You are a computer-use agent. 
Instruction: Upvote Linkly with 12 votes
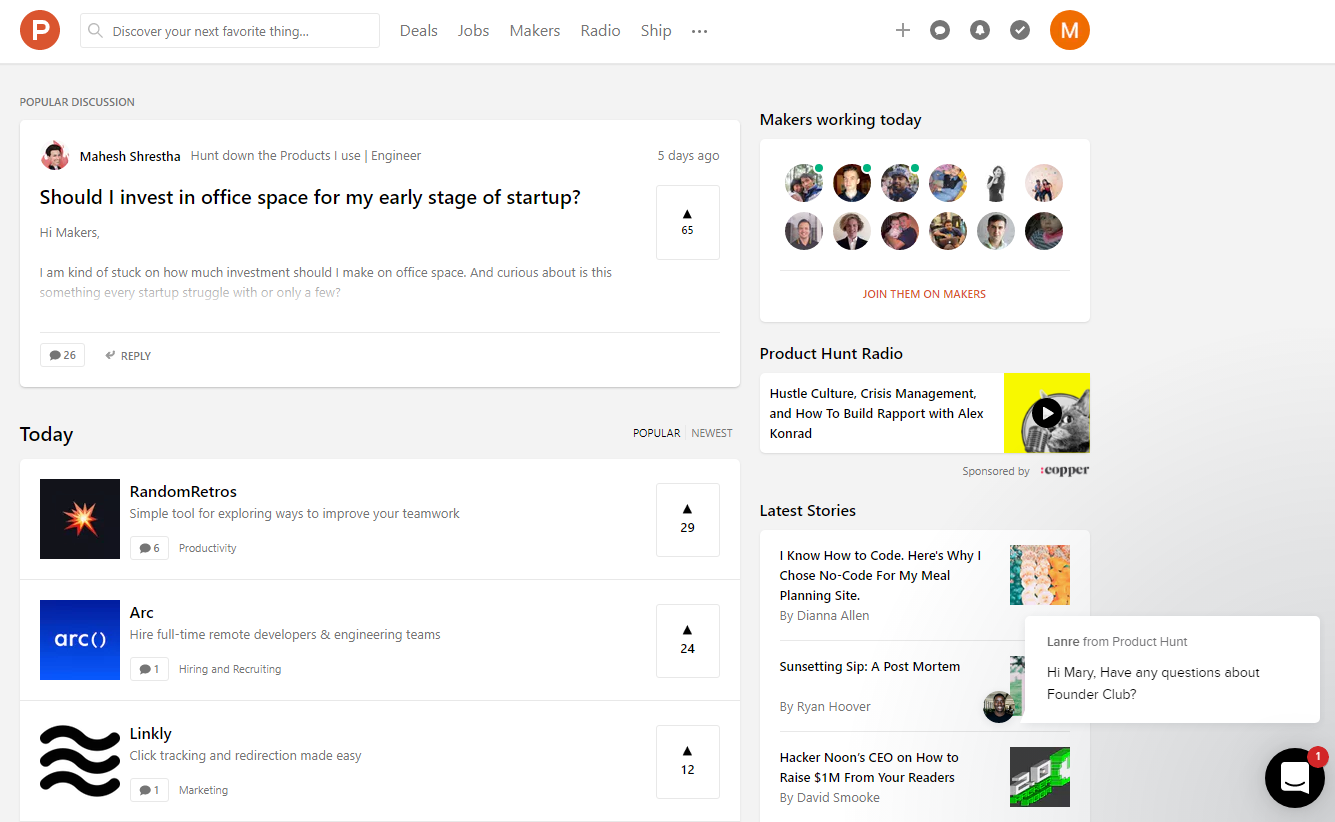point(688,762)
